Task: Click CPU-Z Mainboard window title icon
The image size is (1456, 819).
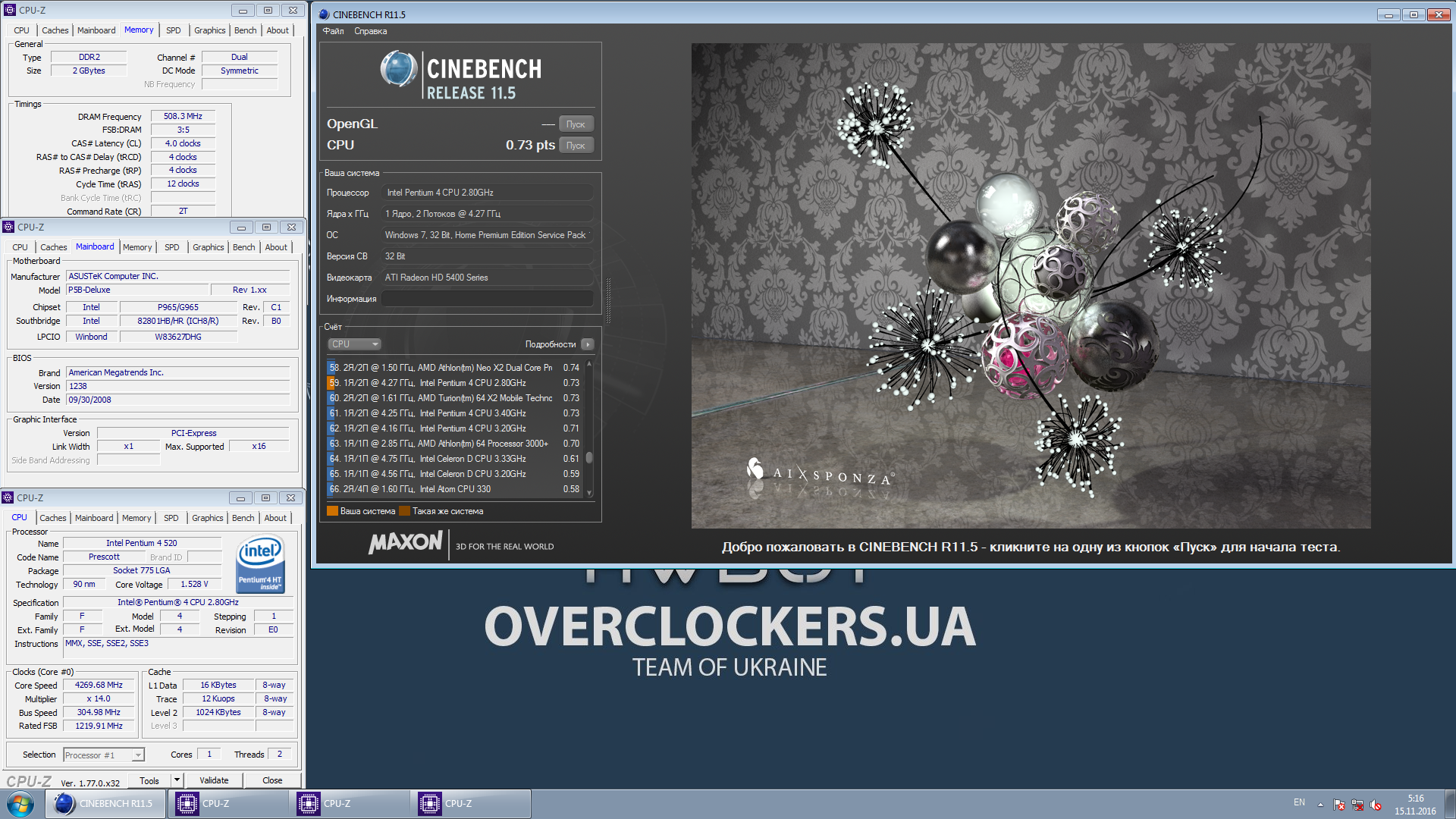Action: [8, 227]
